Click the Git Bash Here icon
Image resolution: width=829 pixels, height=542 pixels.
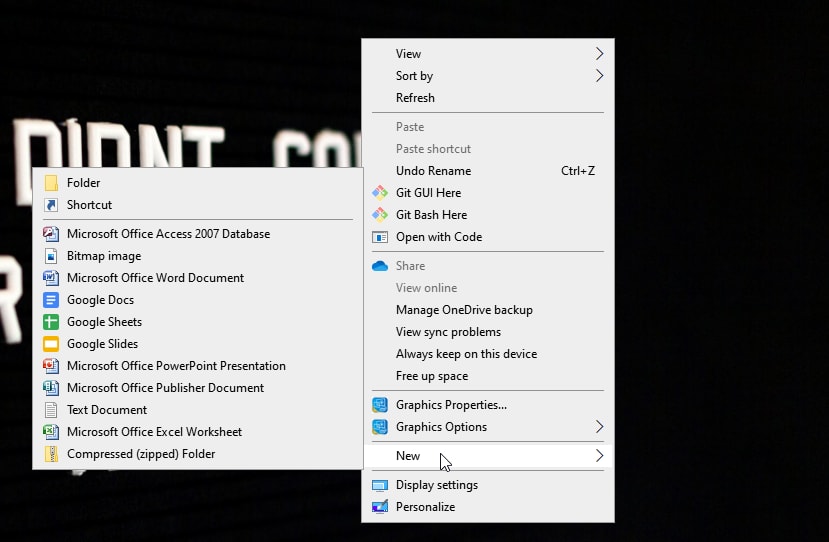coord(380,215)
